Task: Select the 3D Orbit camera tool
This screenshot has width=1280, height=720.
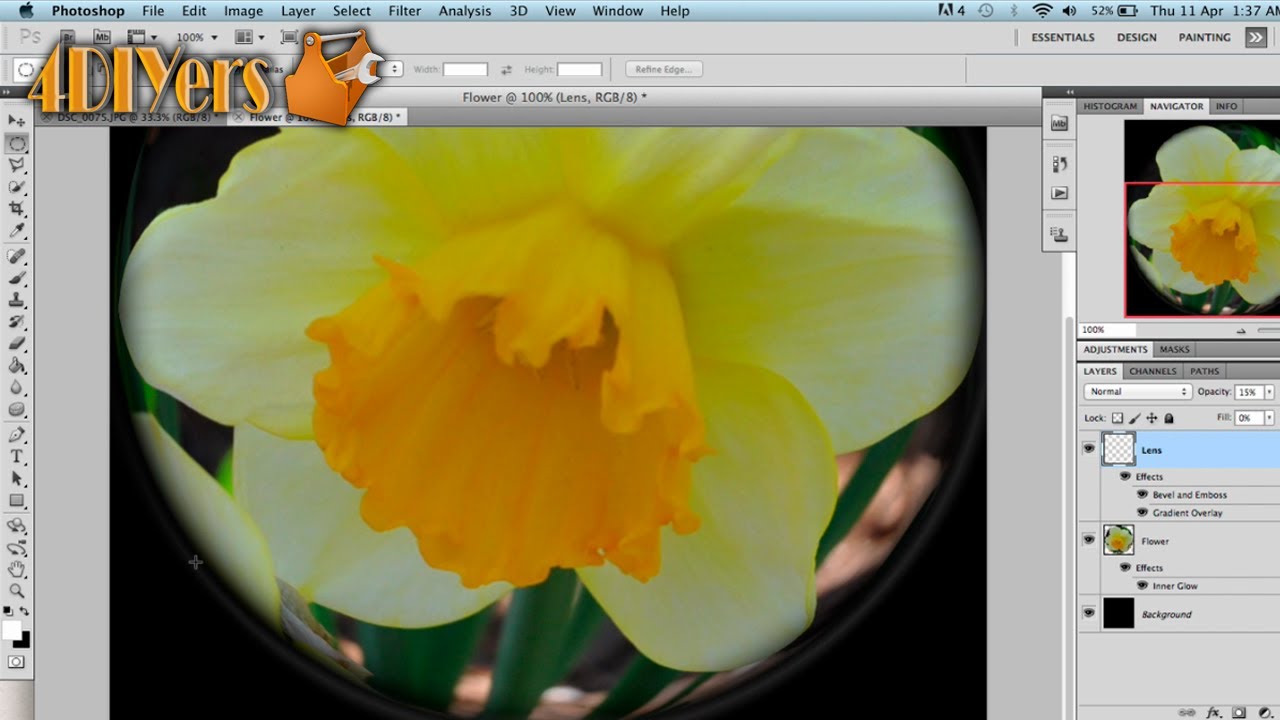Action: [x=17, y=548]
